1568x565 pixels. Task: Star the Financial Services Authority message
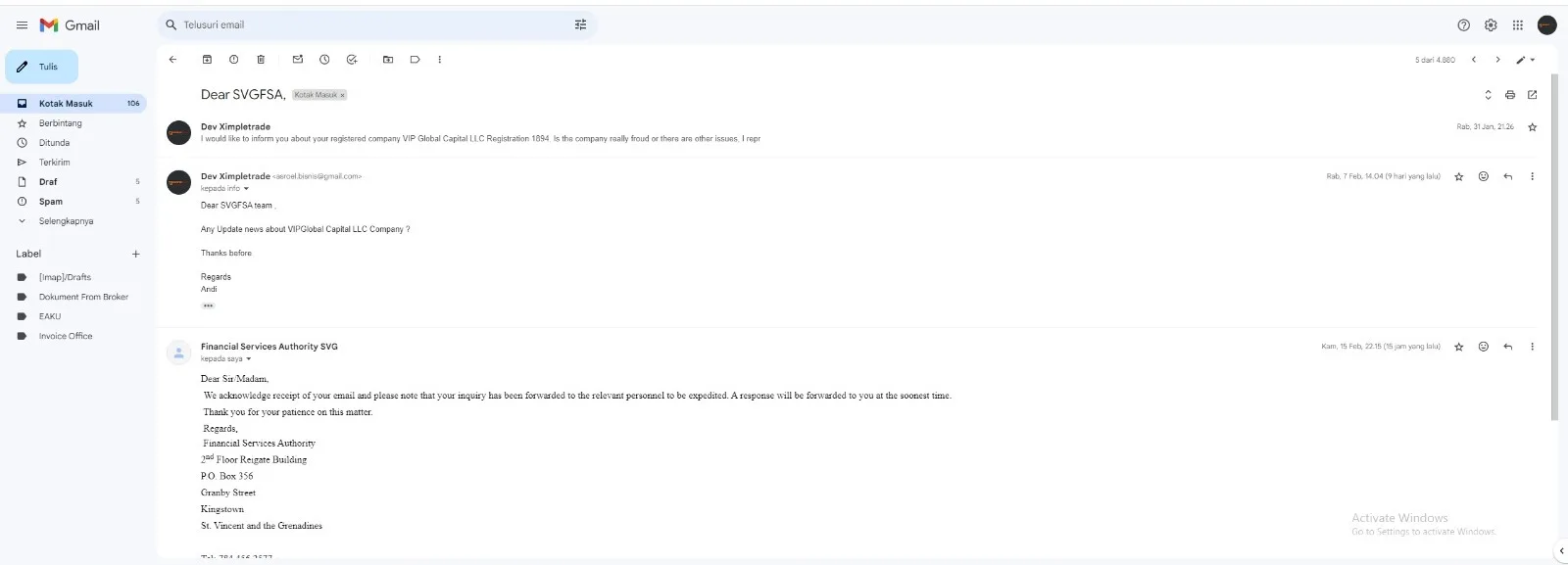tap(1459, 347)
